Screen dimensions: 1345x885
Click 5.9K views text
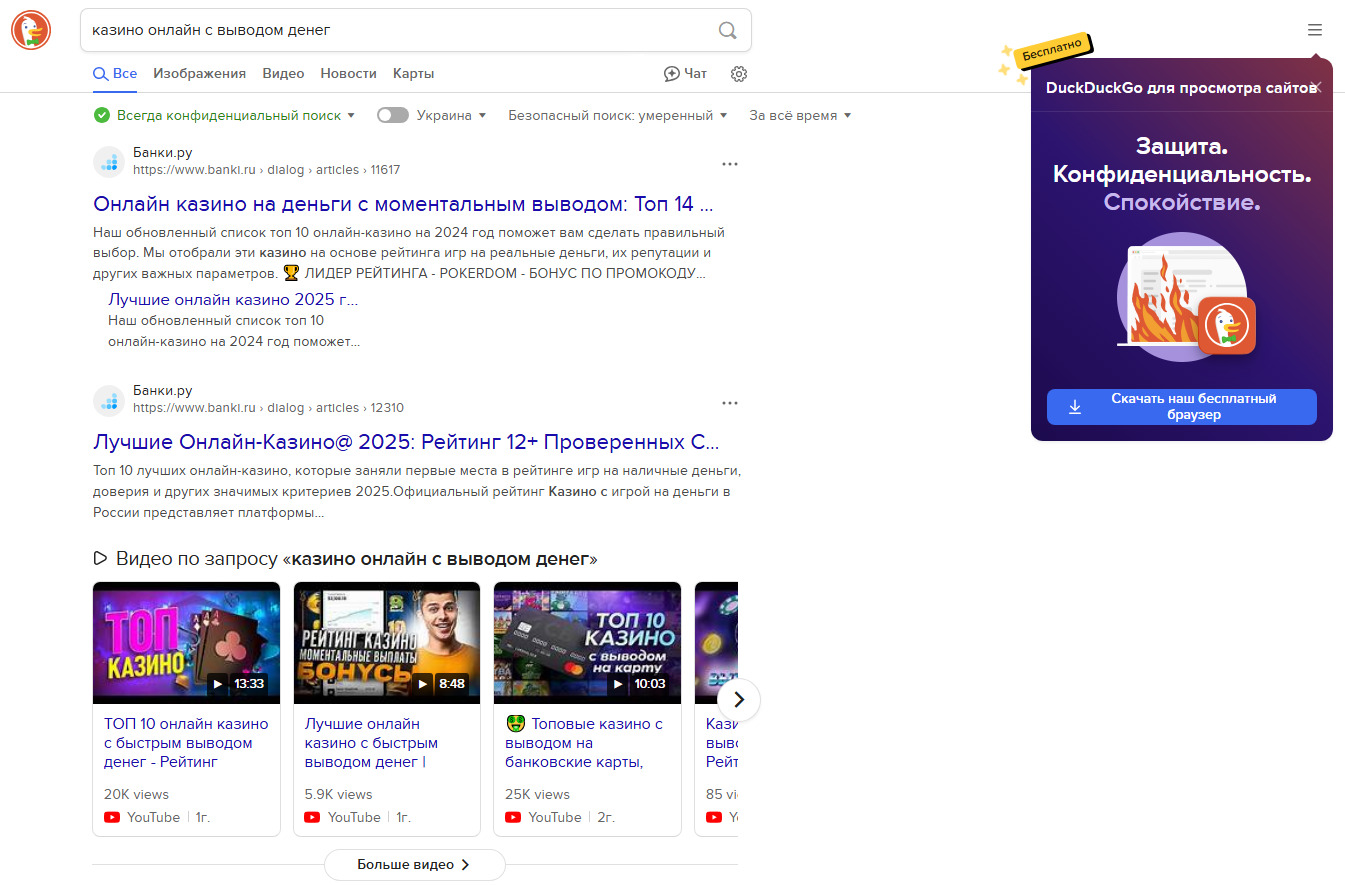coord(338,794)
